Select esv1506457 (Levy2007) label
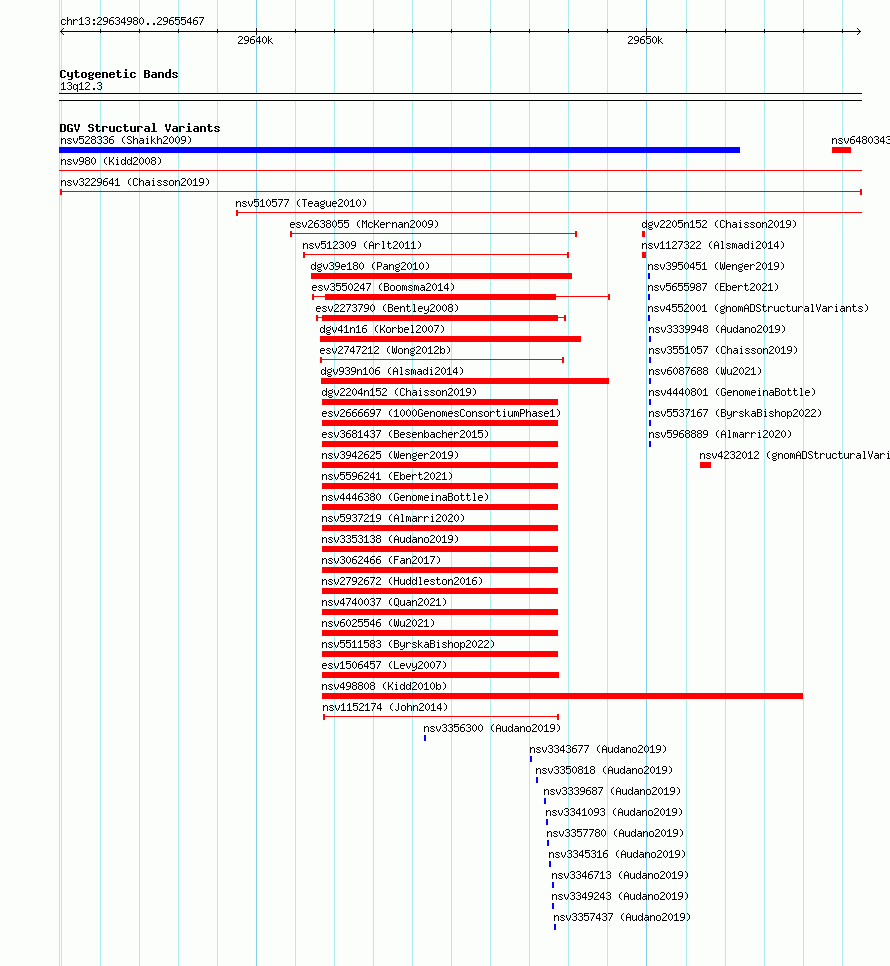 384,664
